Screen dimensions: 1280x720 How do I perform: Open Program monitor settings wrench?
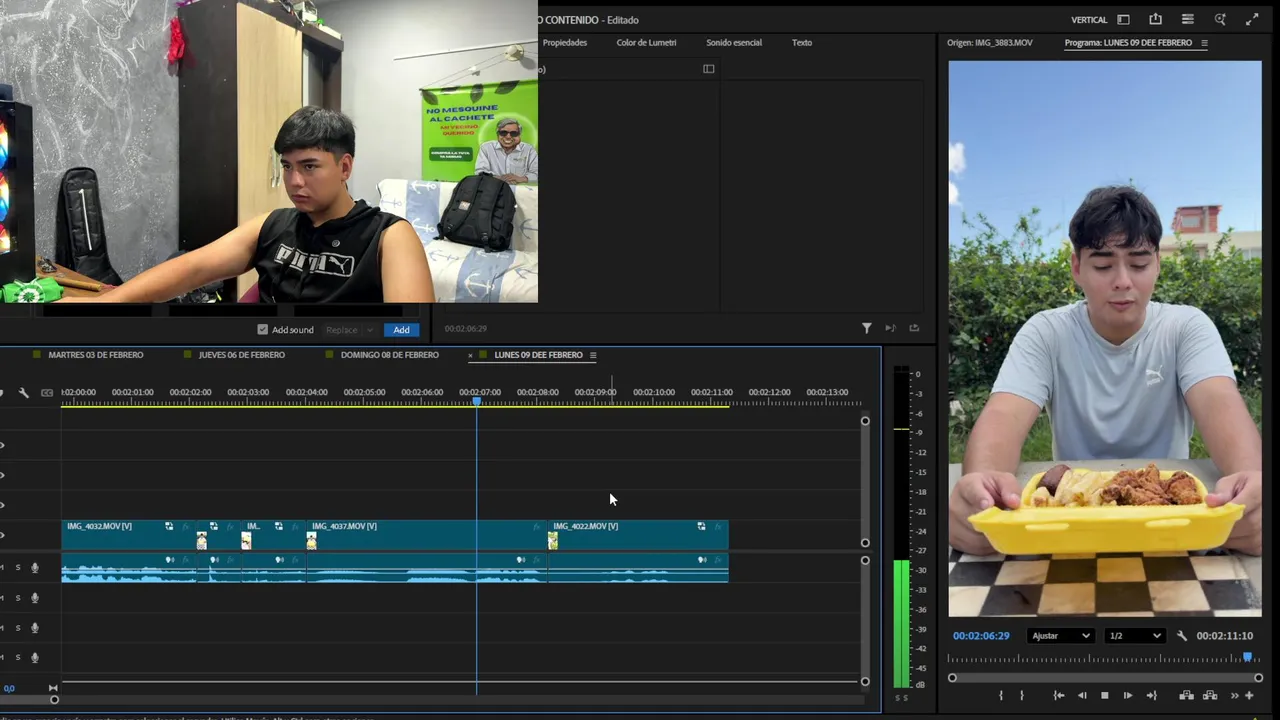[x=1182, y=636]
